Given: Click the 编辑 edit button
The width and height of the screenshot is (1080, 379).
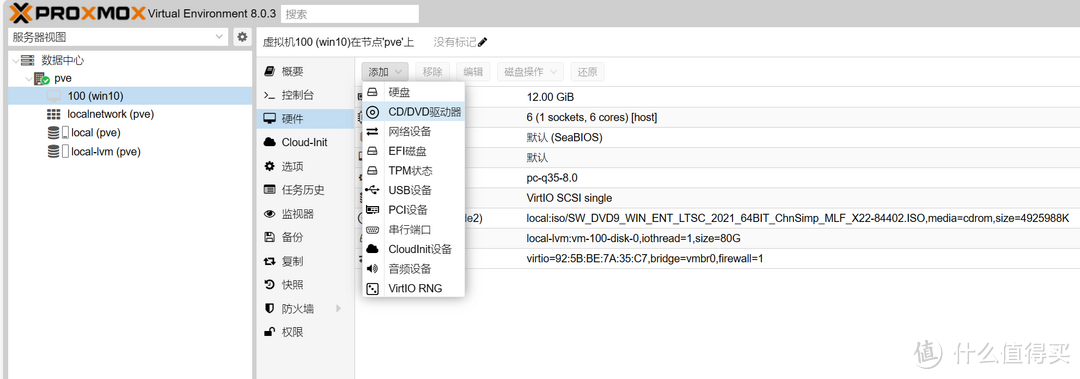Looking at the screenshot, I should pos(472,72).
